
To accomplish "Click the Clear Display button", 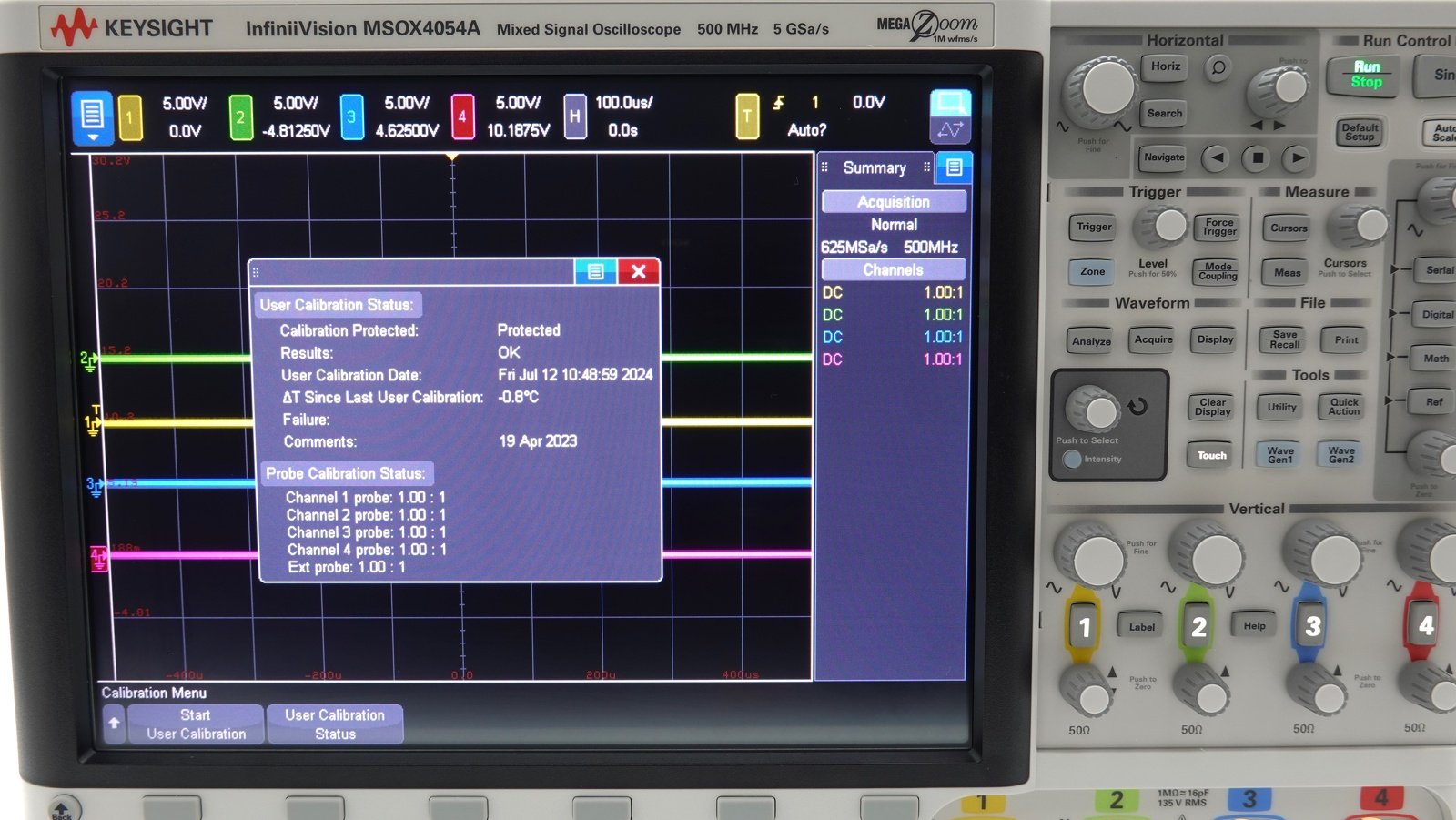I will coord(1212,407).
